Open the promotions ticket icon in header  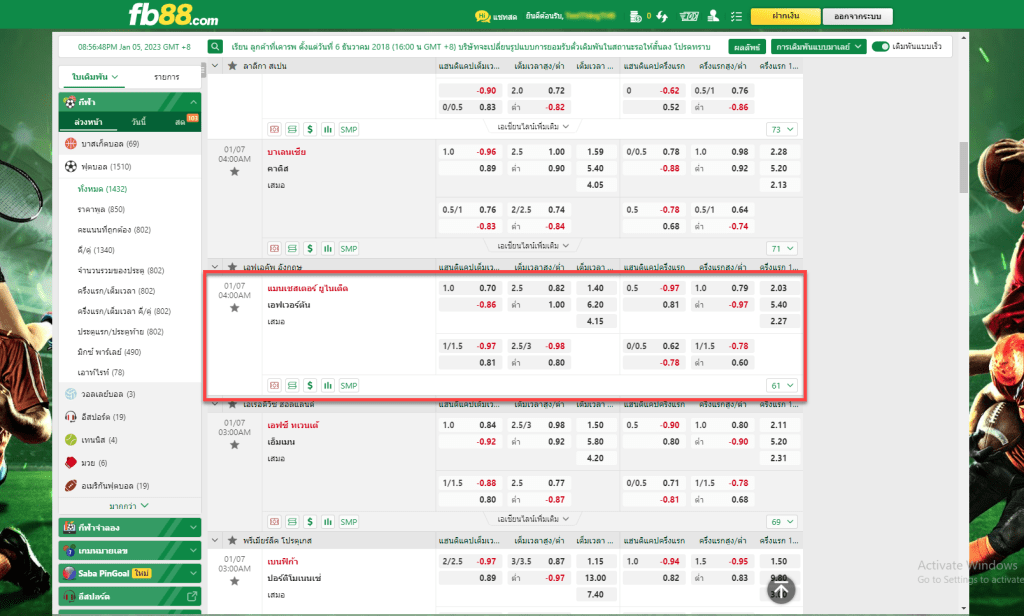click(689, 16)
